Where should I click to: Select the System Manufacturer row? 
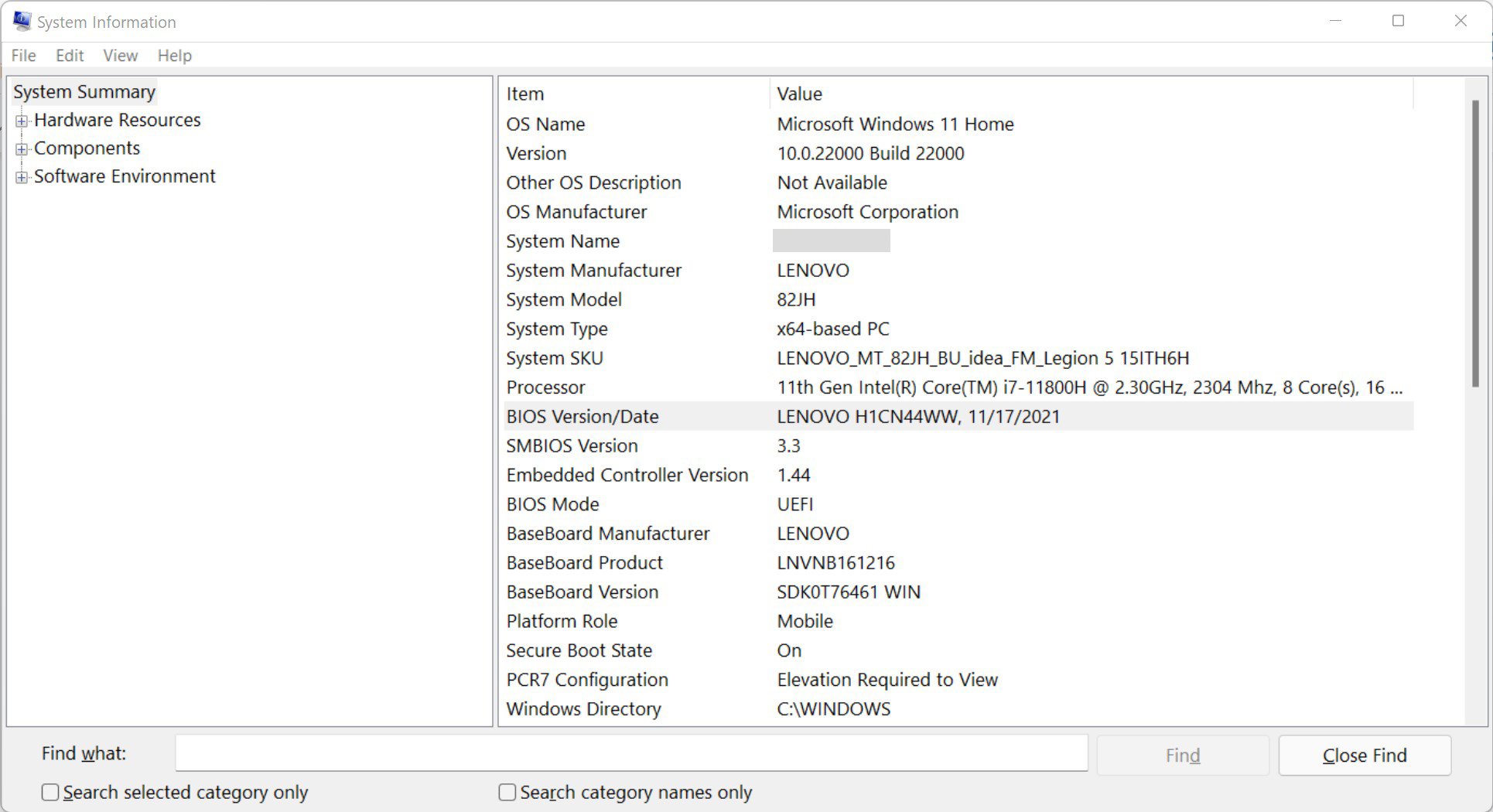click(958, 271)
